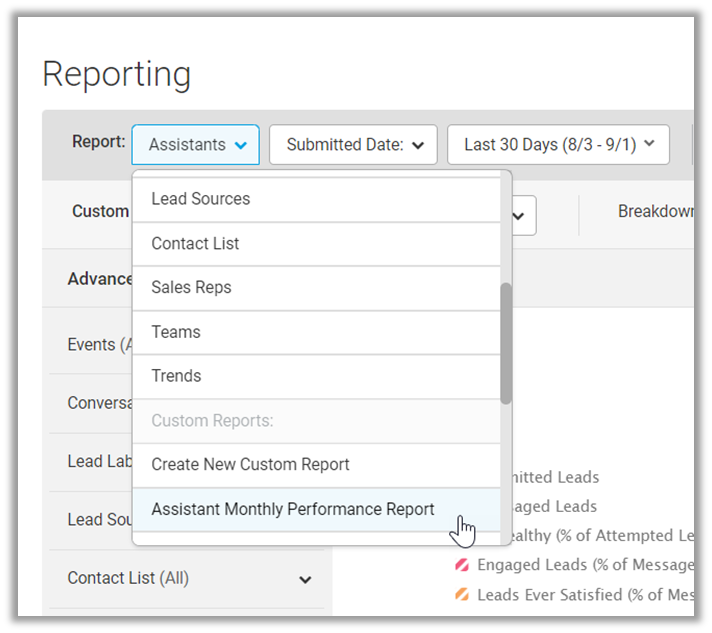Choose Contact List in the report menu
712x633 pixels.
tap(195, 244)
